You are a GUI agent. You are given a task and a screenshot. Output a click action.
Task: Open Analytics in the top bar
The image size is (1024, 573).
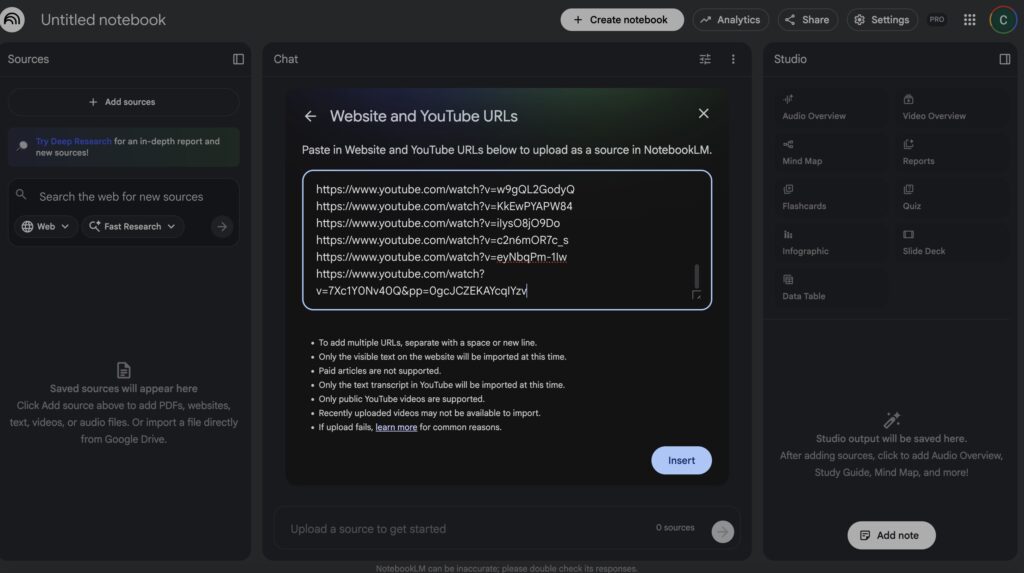[730, 20]
